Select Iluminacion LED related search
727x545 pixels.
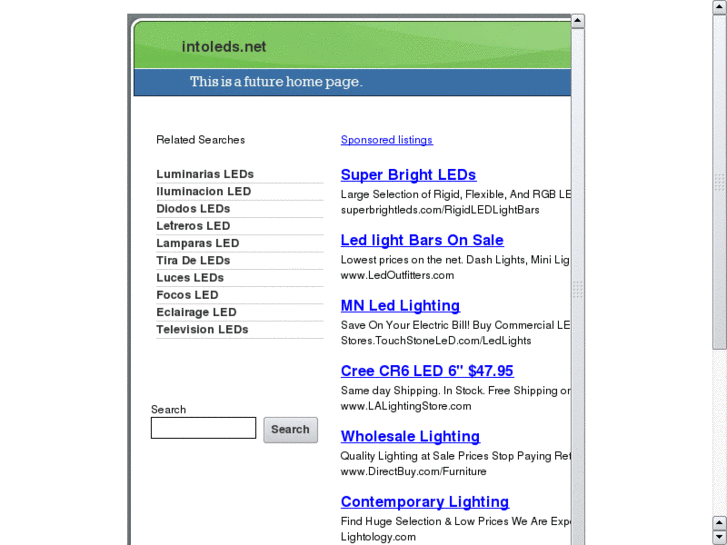(204, 191)
